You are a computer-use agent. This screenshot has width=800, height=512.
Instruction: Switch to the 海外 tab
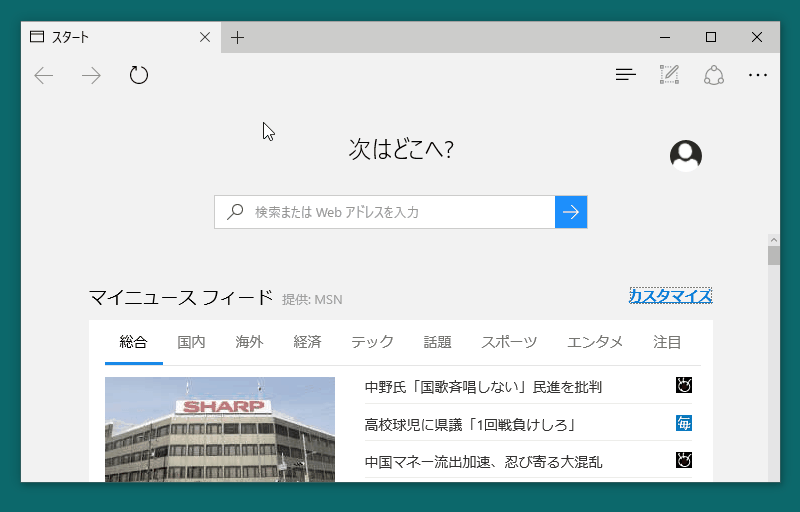click(249, 342)
